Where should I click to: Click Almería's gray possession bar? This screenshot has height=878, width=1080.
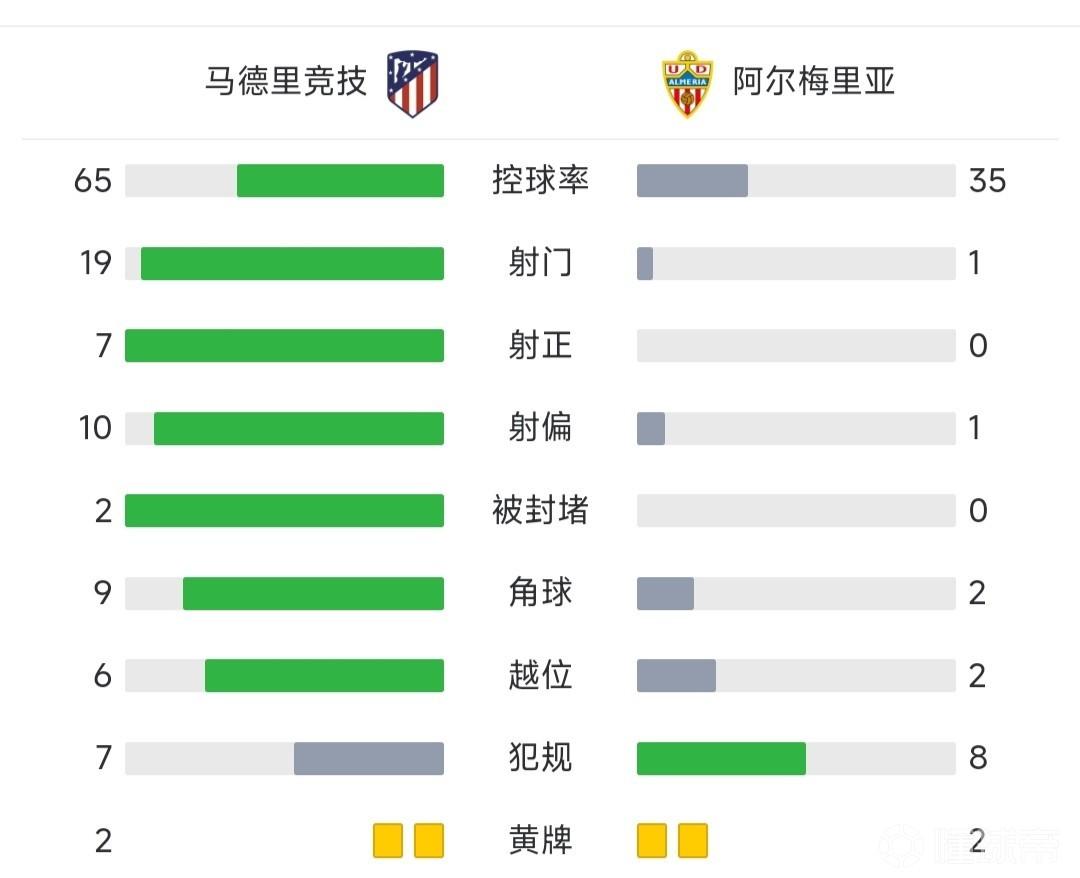tap(692, 181)
